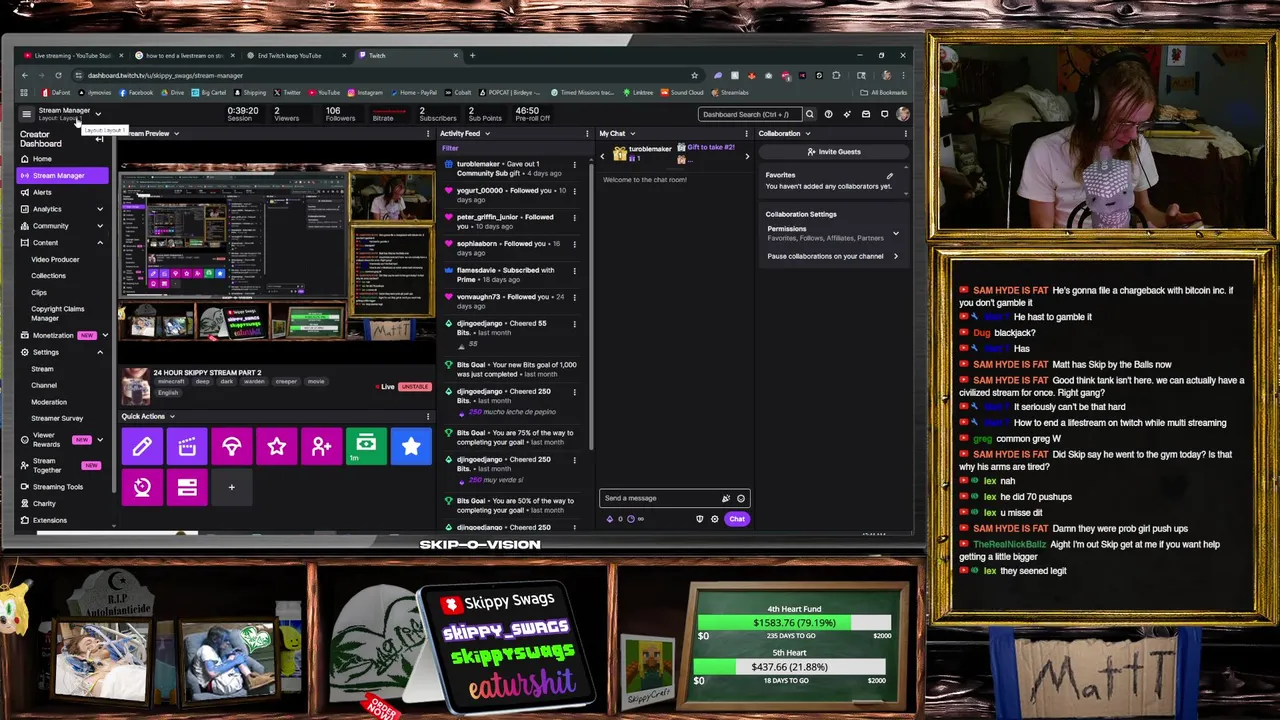Image resolution: width=1280 pixels, height=720 pixels.
Task: Click the Invite Guests button
Action: [834, 152]
